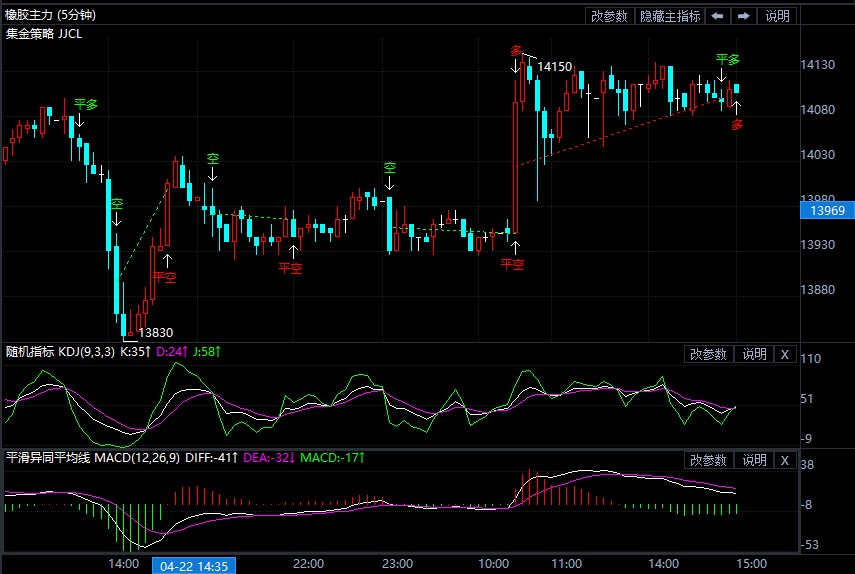Open the KDJ panel 说明 help
Screen dimensions: 855x574
click(x=753, y=354)
